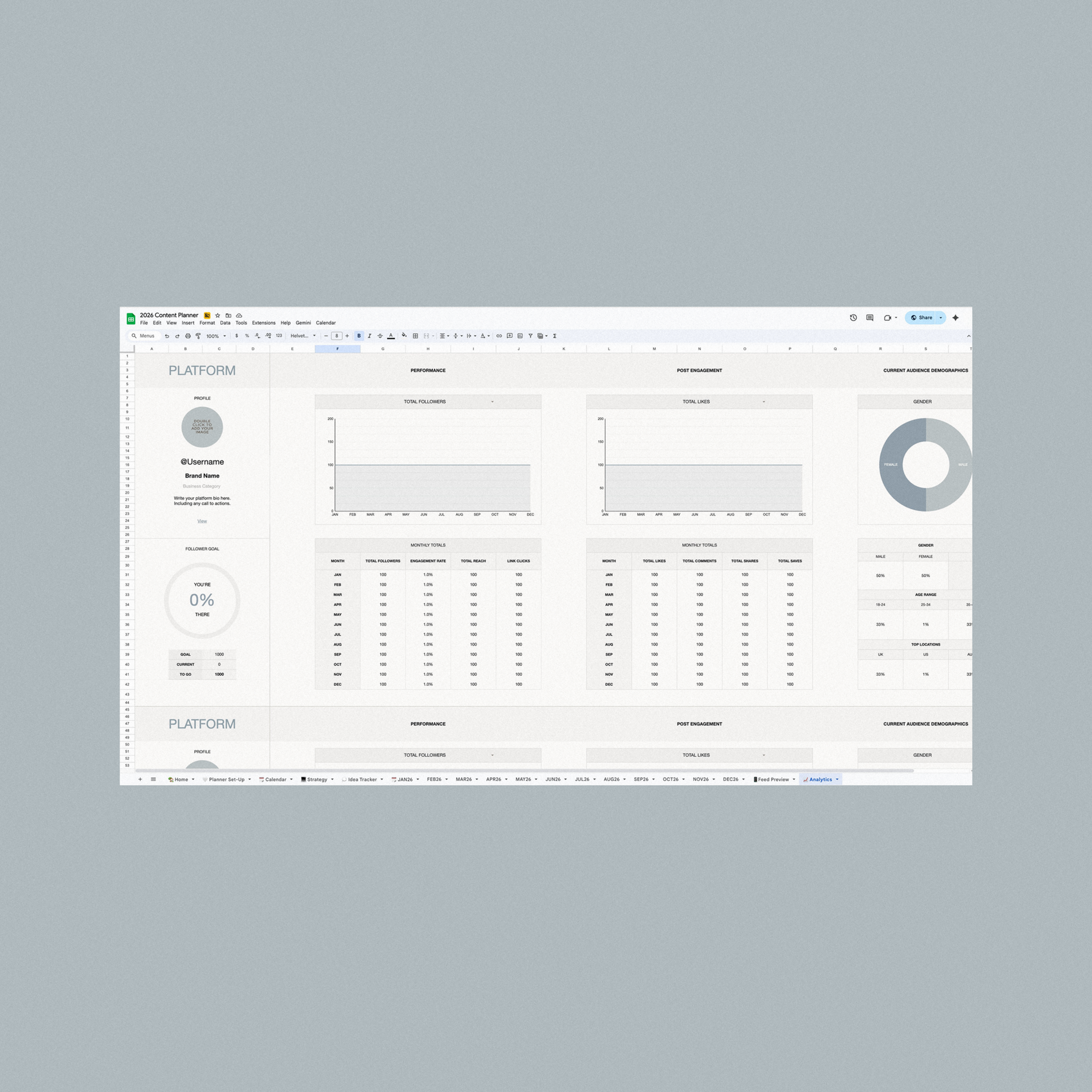Image resolution: width=1092 pixels, height=1092 pixels.
Task: Apply strikethrough formatting
Action: coord(380,336)
